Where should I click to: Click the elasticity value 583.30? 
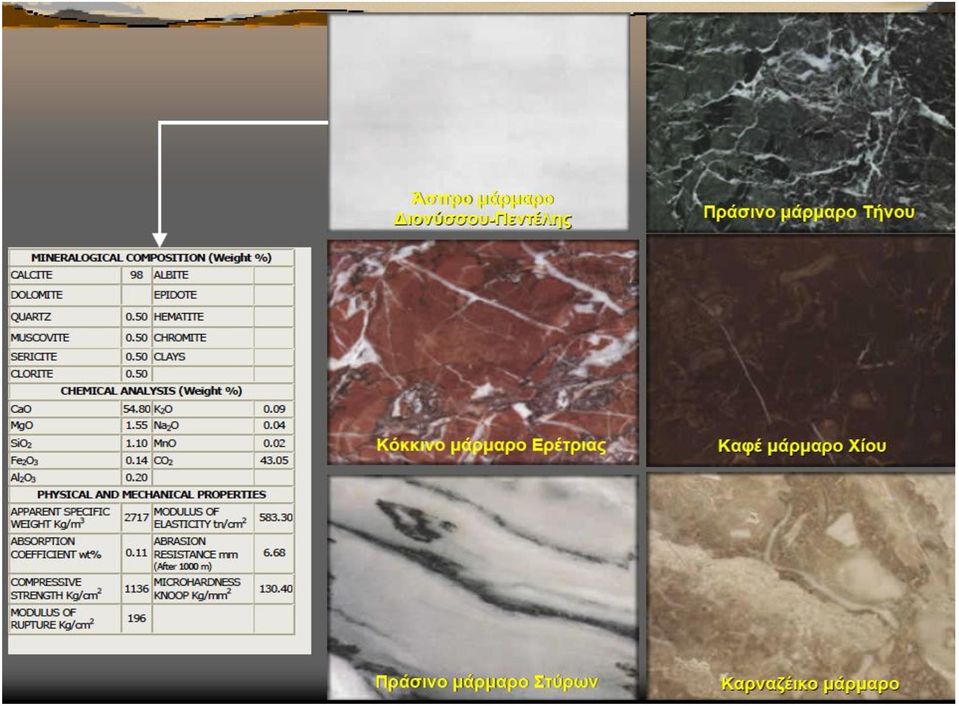click(x=275, y=518)
